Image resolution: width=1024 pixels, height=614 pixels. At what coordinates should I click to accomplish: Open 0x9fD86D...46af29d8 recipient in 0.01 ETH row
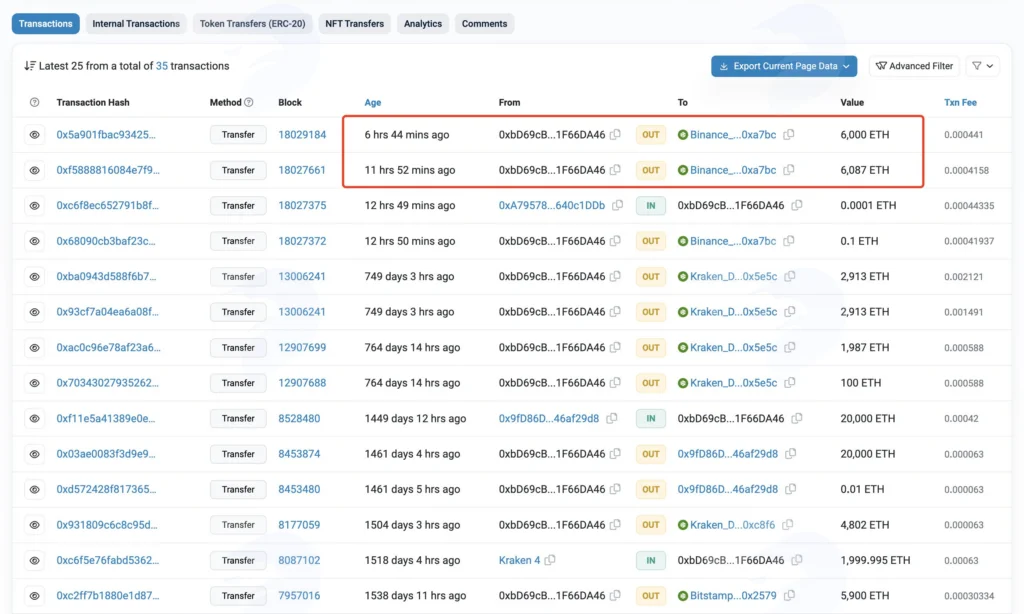click(x=728, y=489)
